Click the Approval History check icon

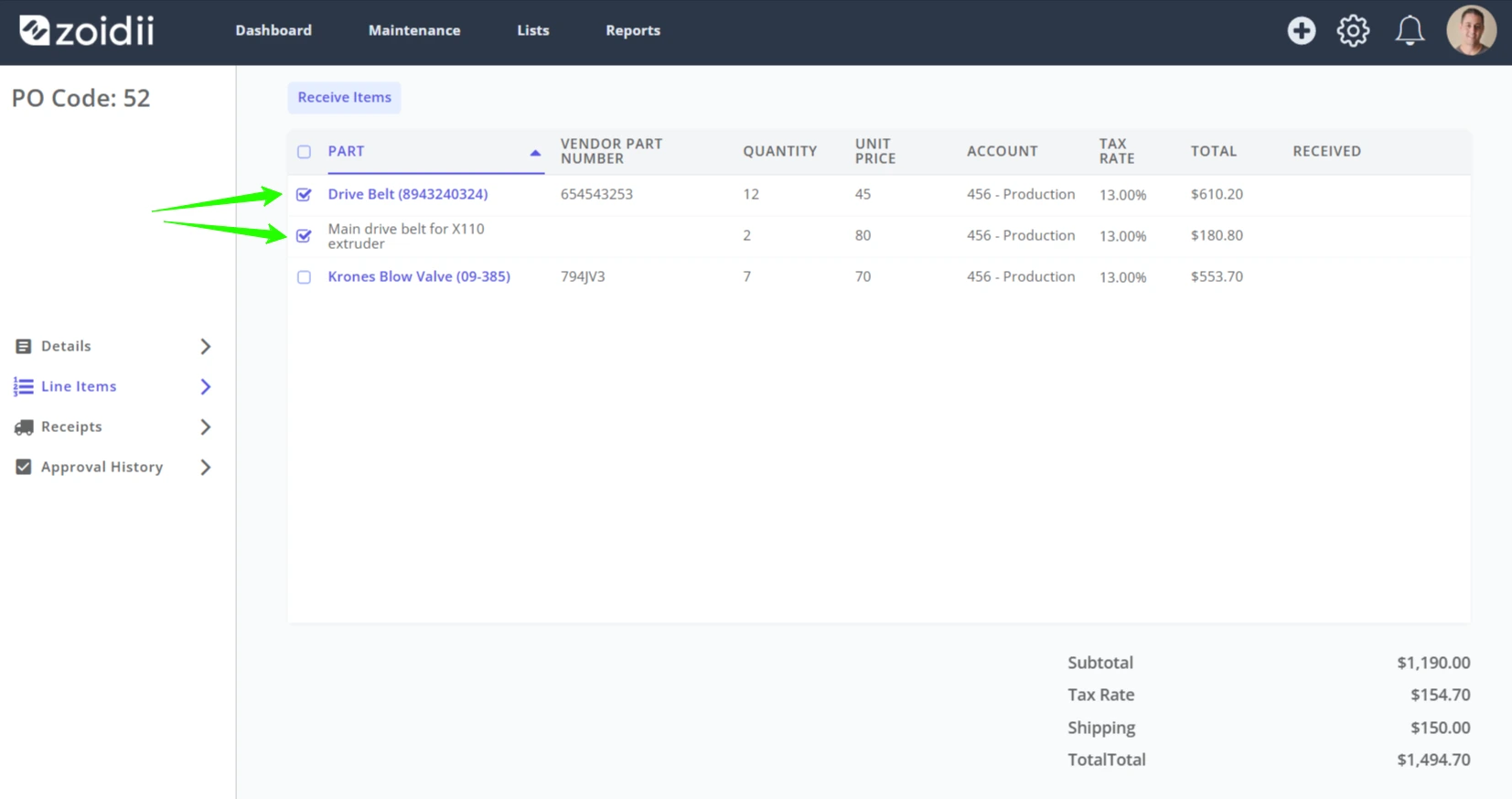click(x=24, y=467)
